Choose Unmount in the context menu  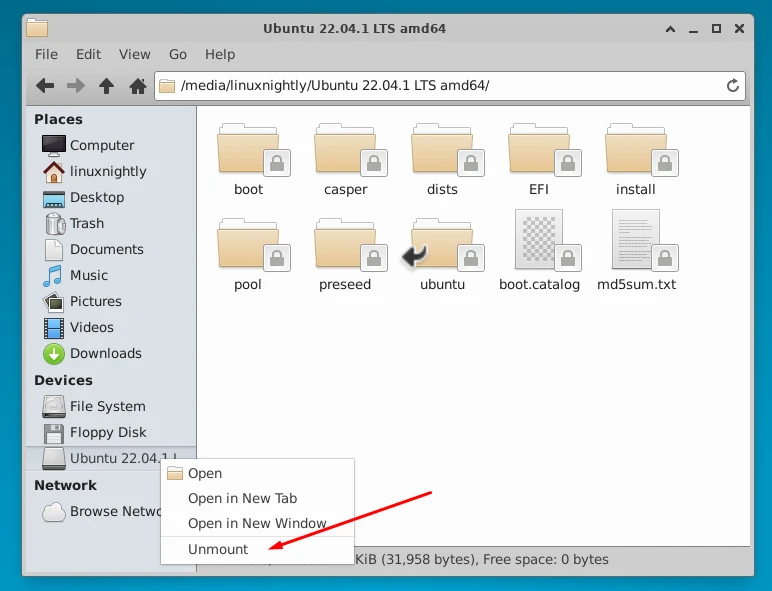[x=257, y=550]
